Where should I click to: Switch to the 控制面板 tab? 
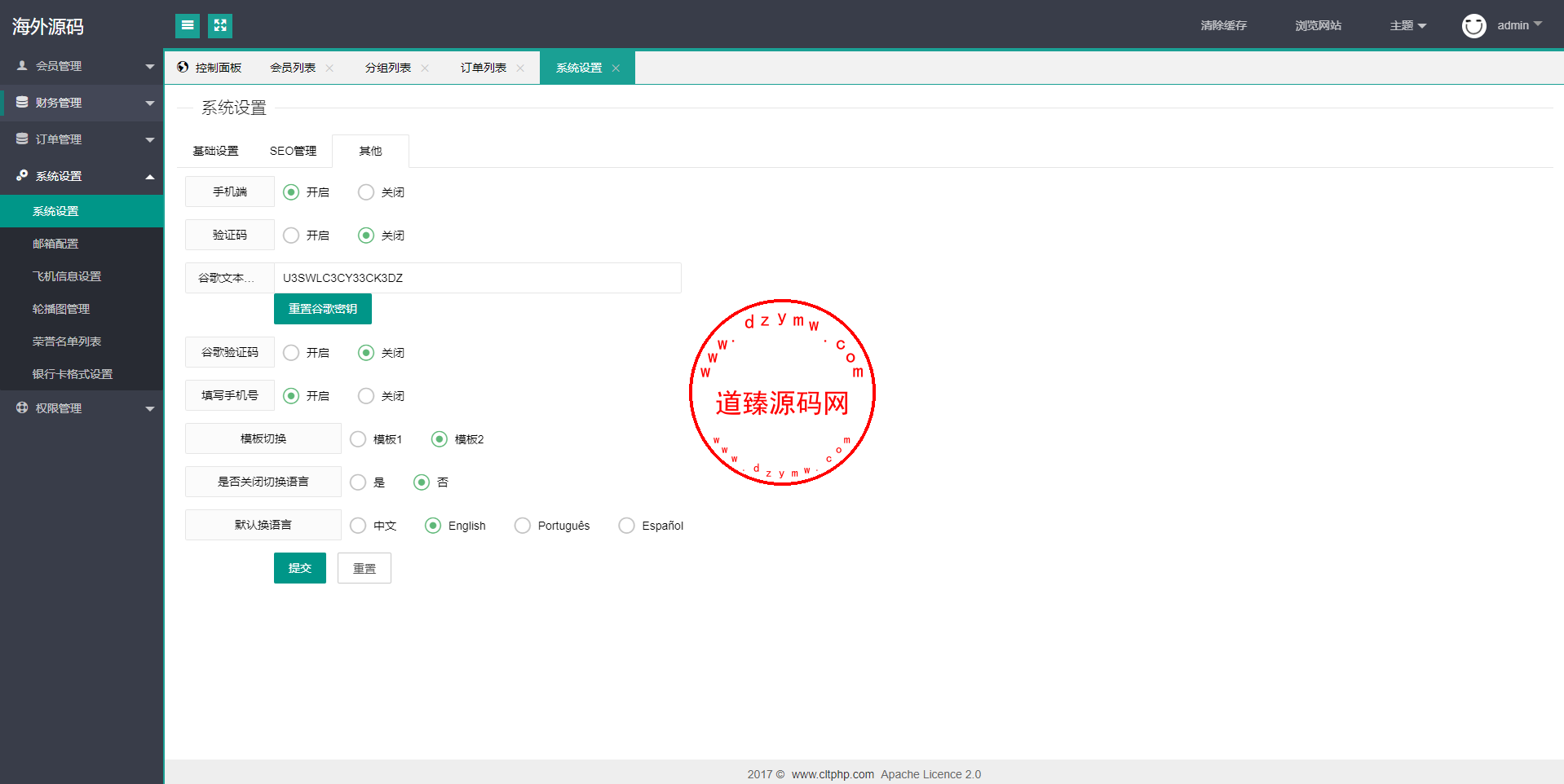210,68
